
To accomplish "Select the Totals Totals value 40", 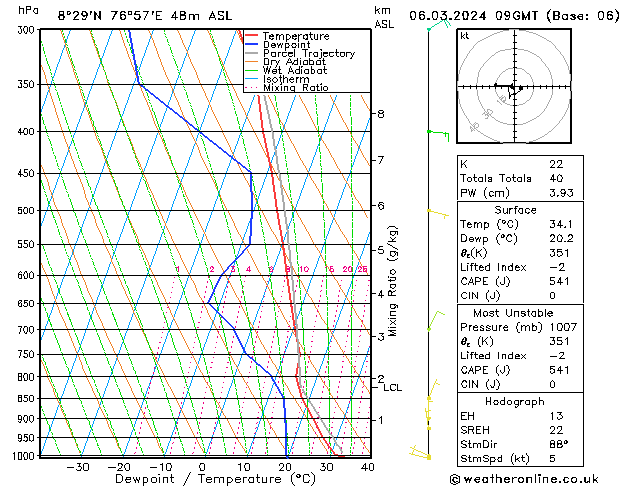I will 556,178.
